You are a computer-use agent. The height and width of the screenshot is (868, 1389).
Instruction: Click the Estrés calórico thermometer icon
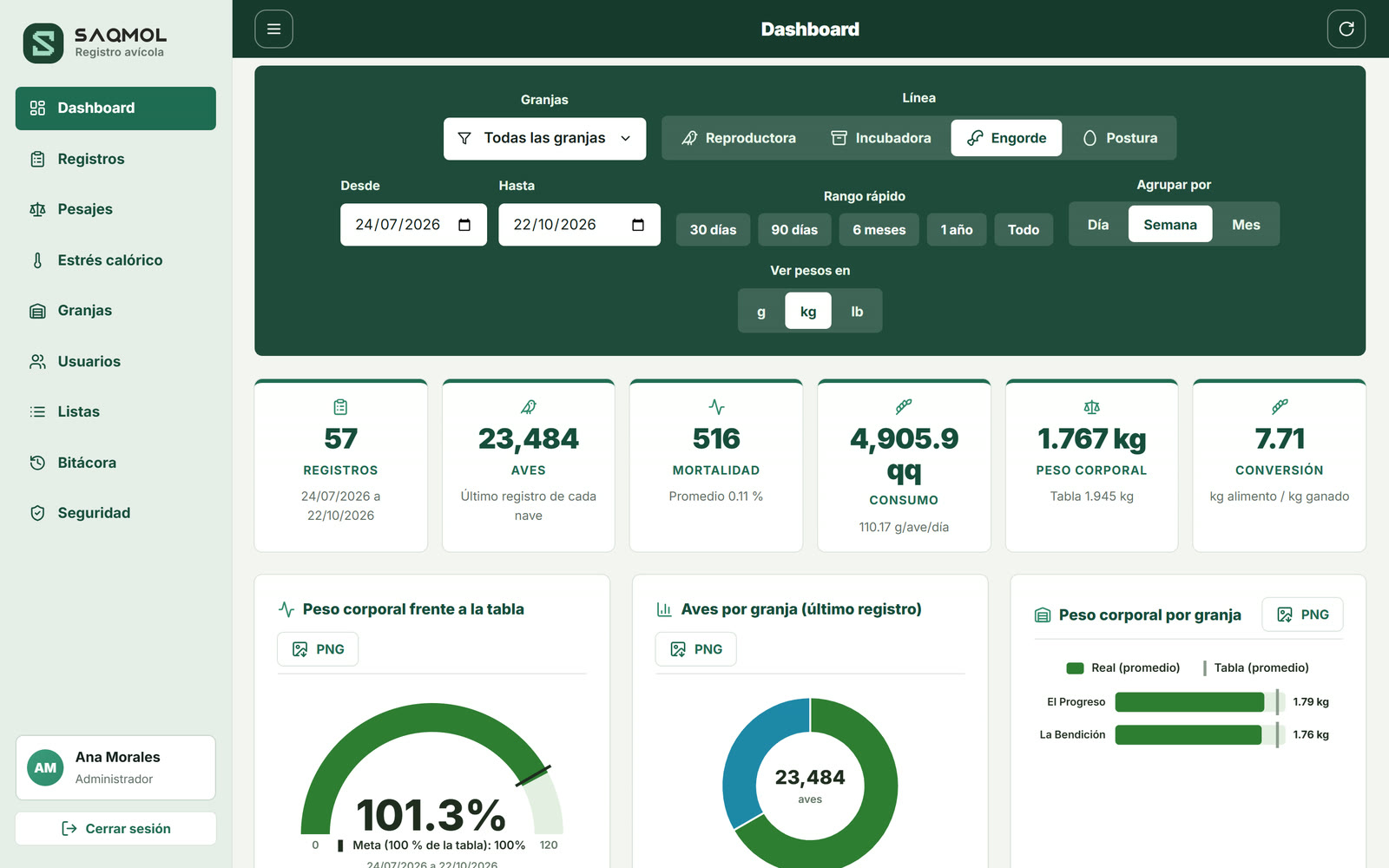click(37, 260)
